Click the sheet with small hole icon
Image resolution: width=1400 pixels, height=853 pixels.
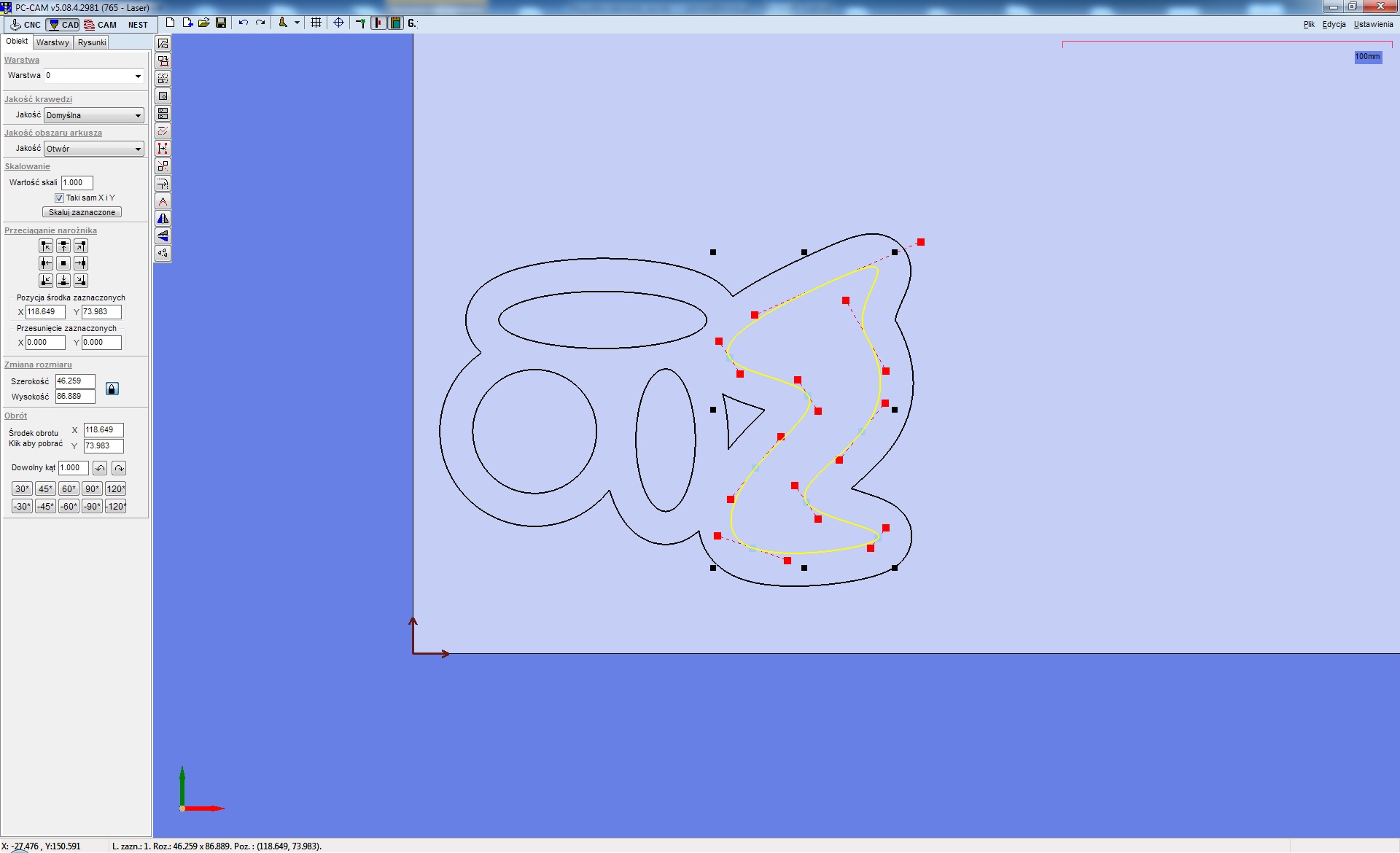point(163,96)
